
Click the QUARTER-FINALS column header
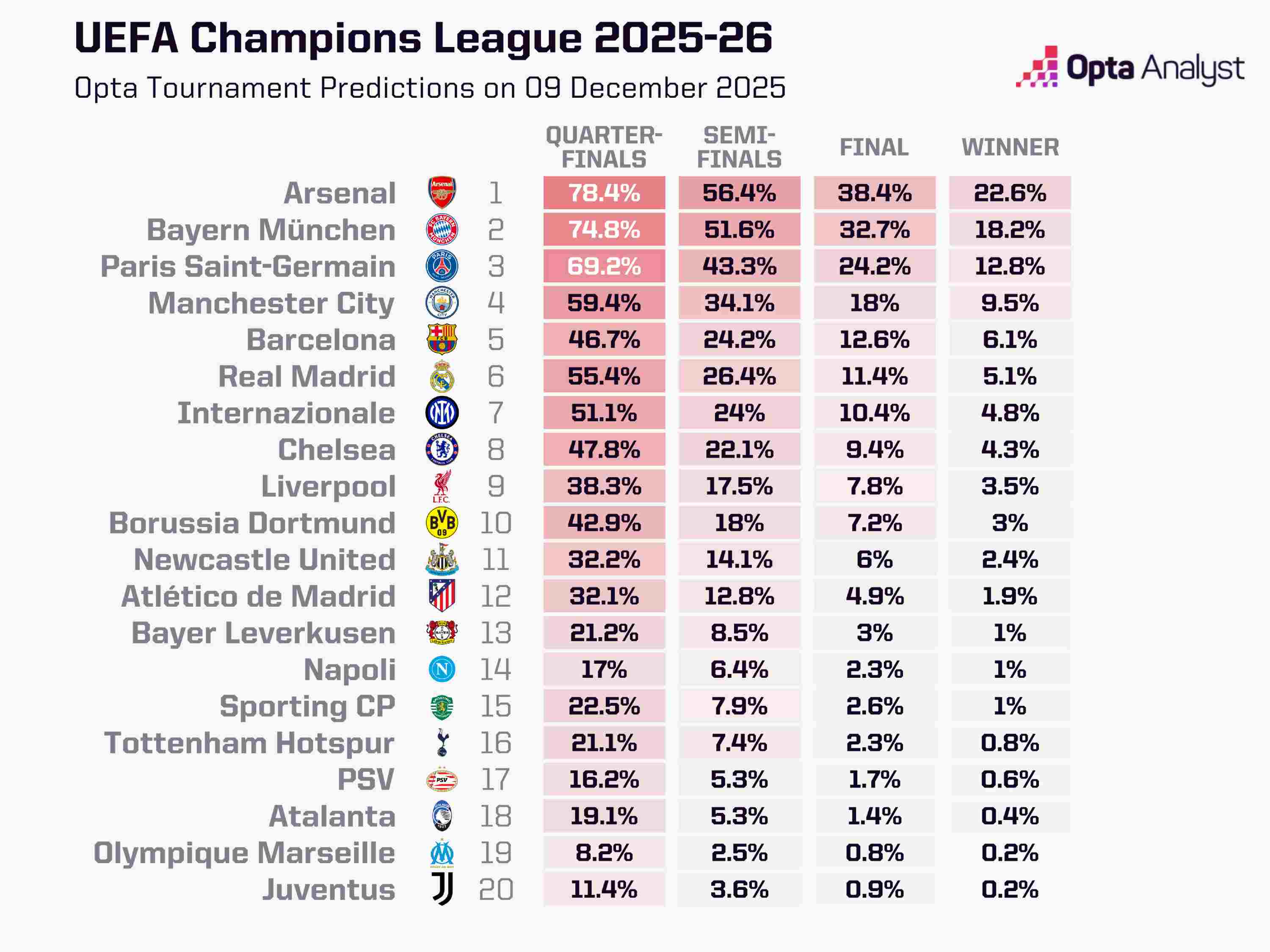click(x=604, y=148)
